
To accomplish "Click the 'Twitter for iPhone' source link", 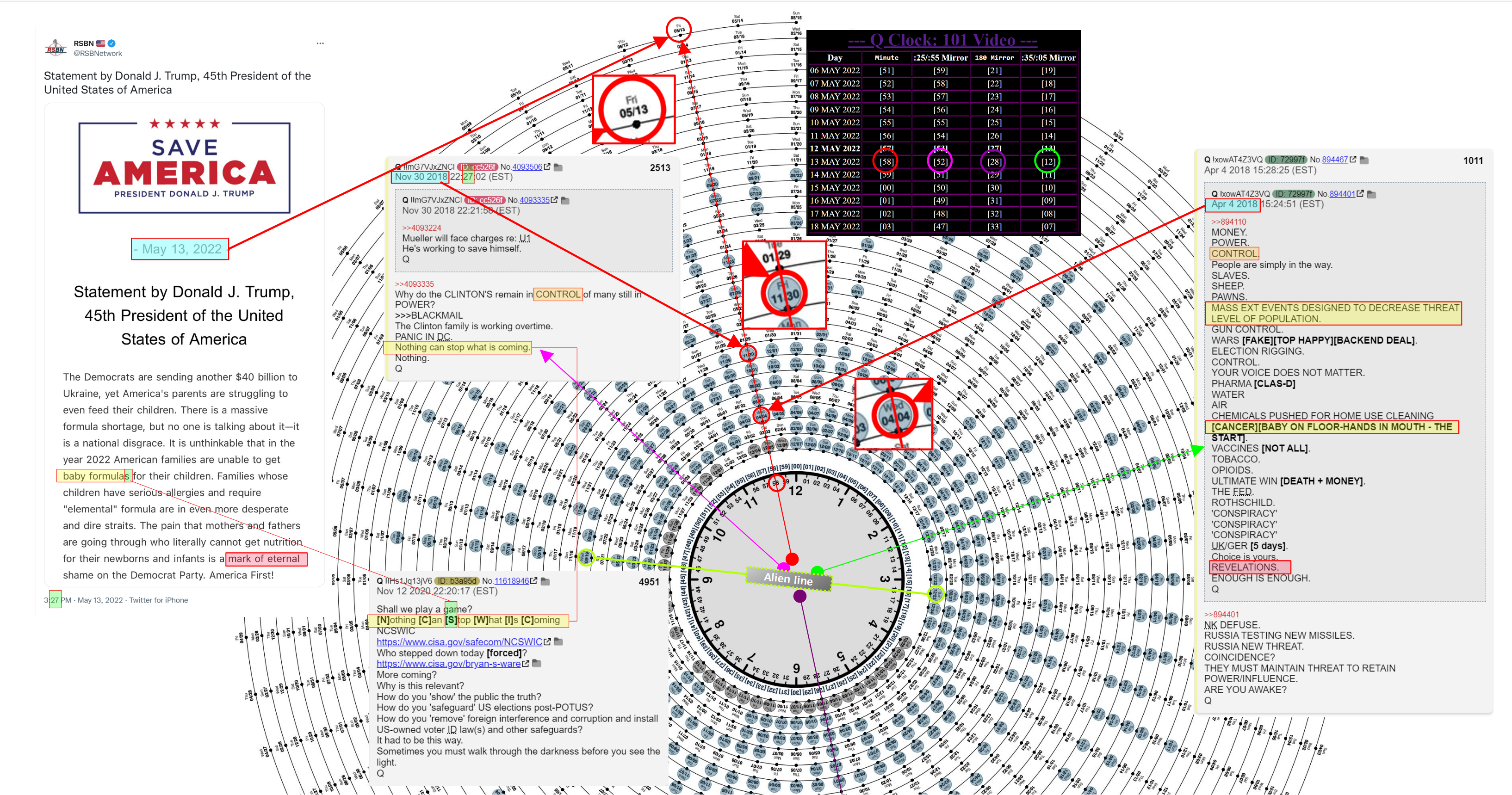I will (x=159, y=600).
